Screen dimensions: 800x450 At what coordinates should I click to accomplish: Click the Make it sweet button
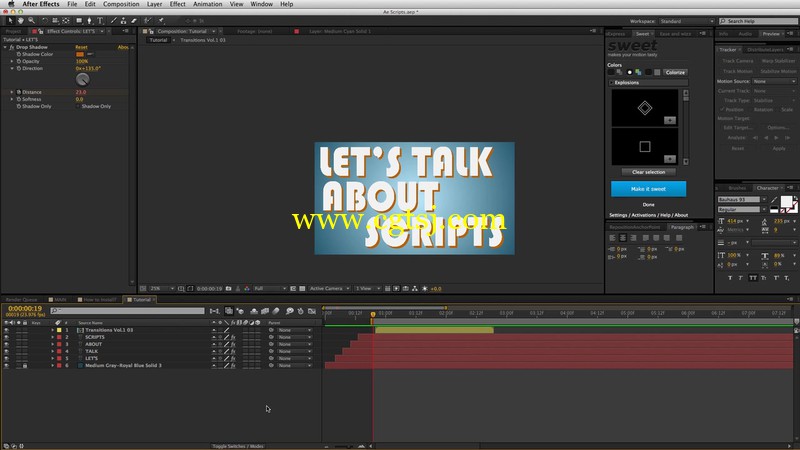click(648, 189)
